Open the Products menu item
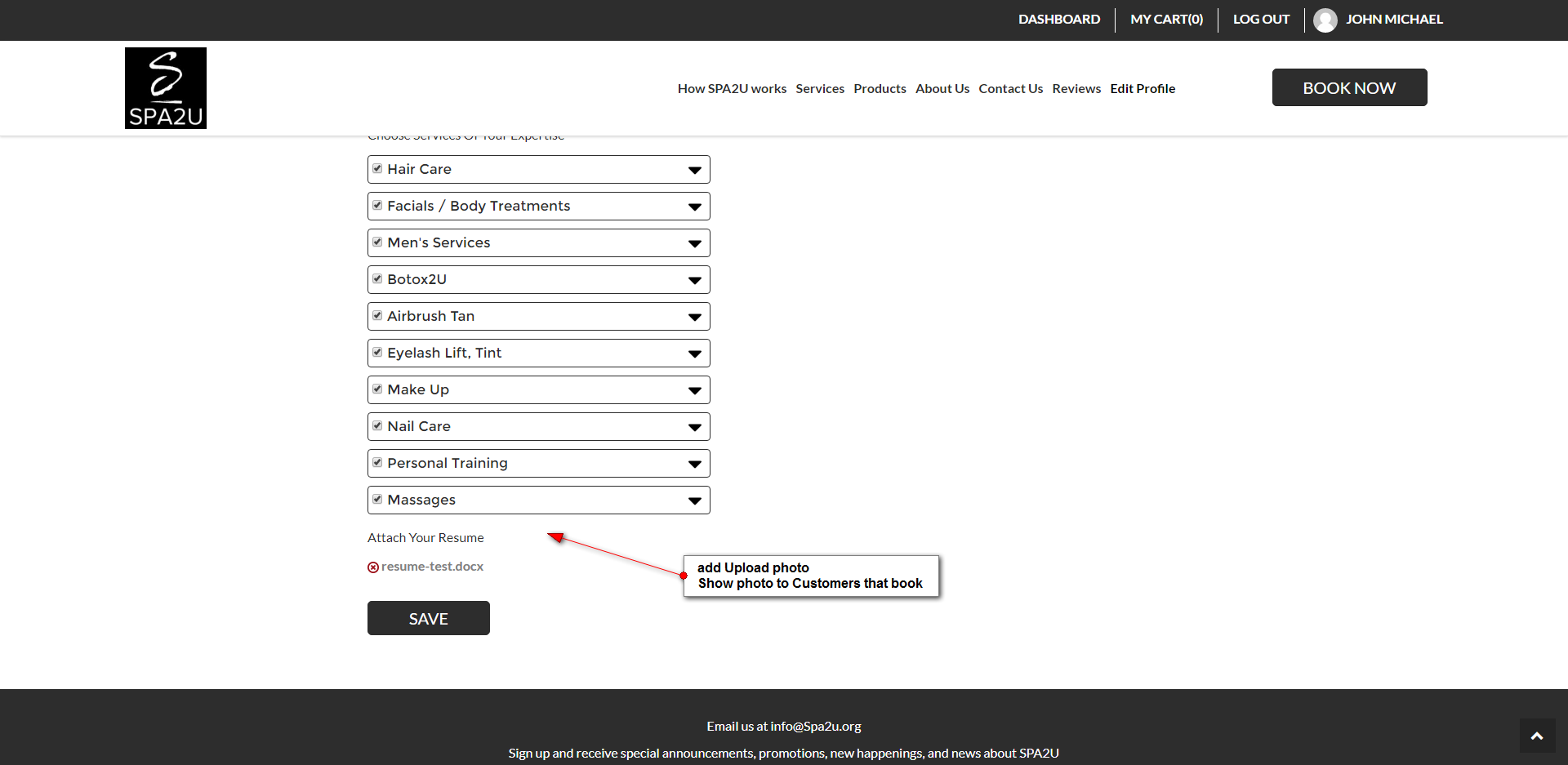 tap(880, 88)
